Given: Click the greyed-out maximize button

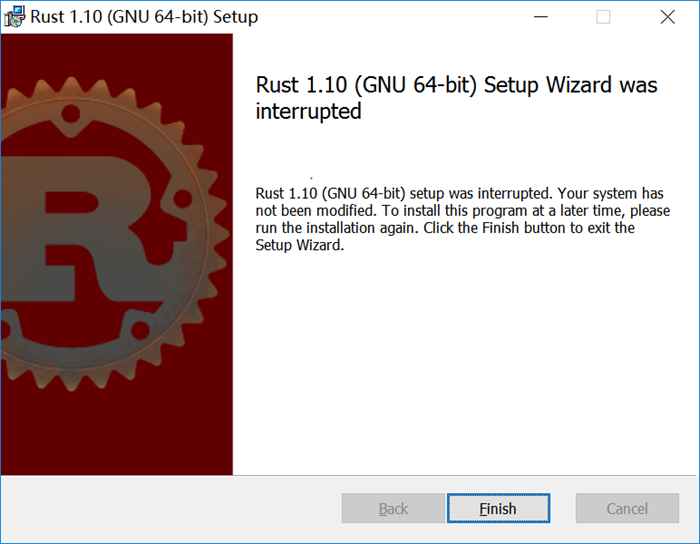Looking at the screenshot, I should [603, 16].
